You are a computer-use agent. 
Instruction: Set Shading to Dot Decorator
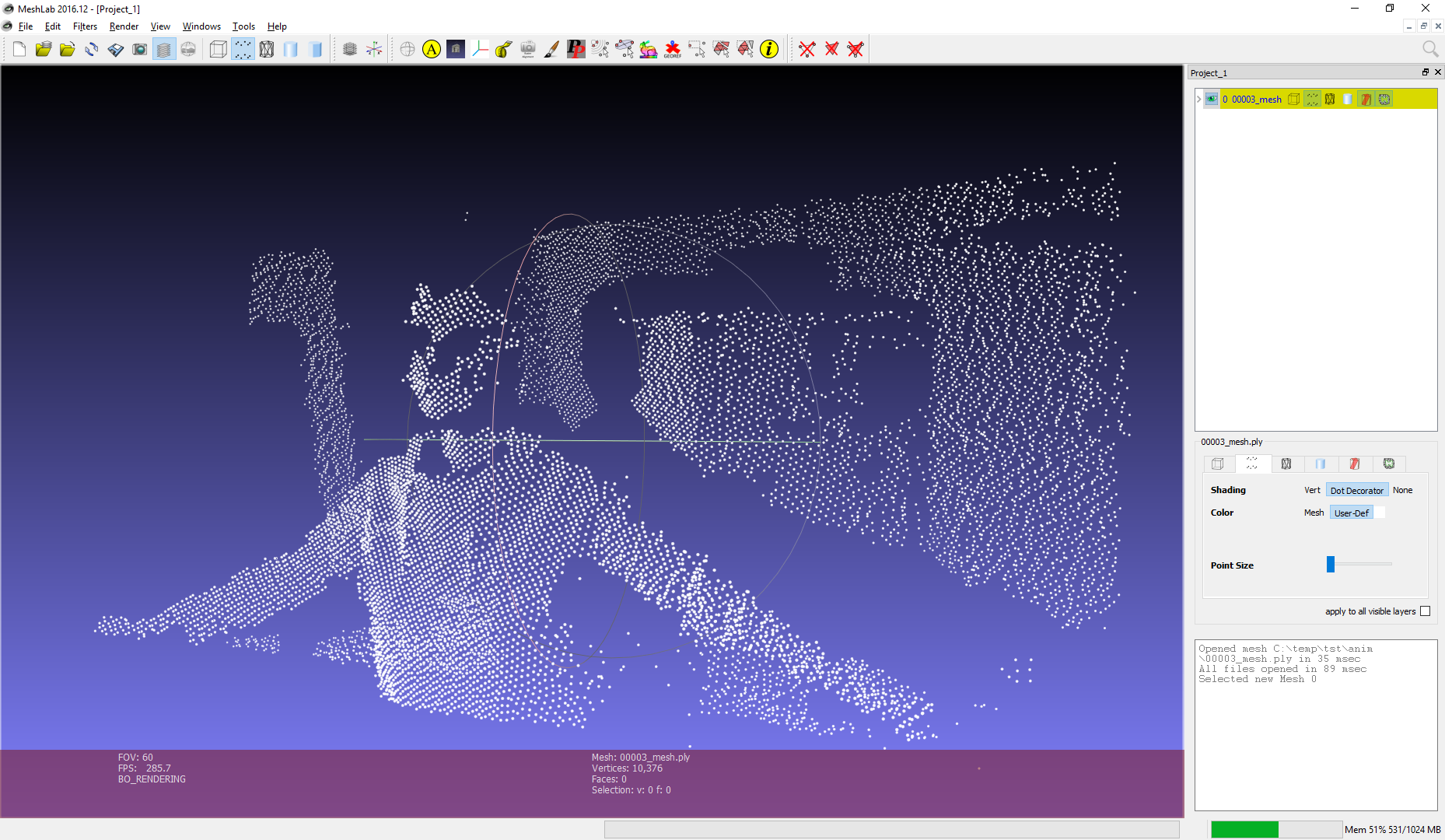click(1357, 491)
